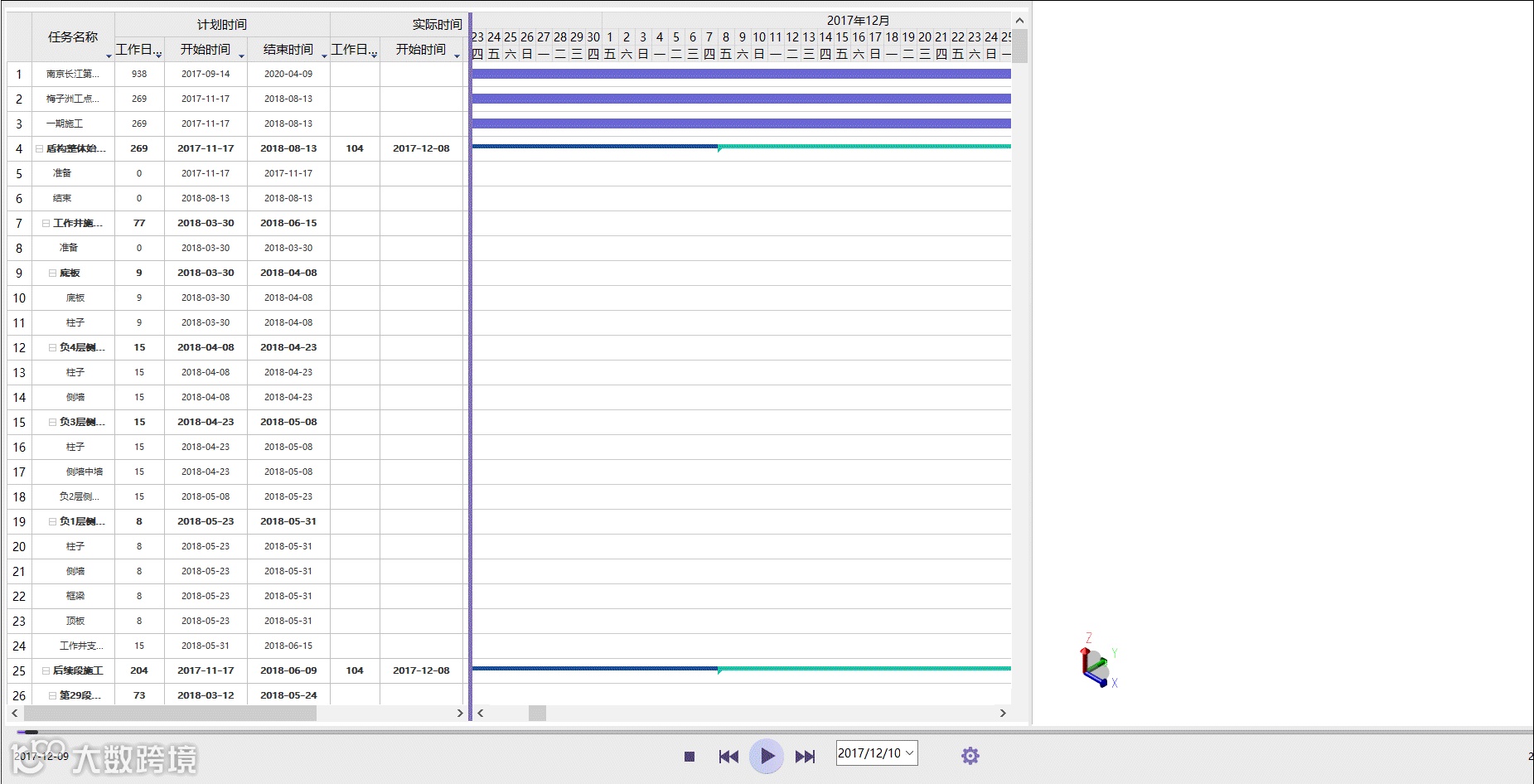
Task: Open filter arrow on 任务名称 column
Action: 109,56
